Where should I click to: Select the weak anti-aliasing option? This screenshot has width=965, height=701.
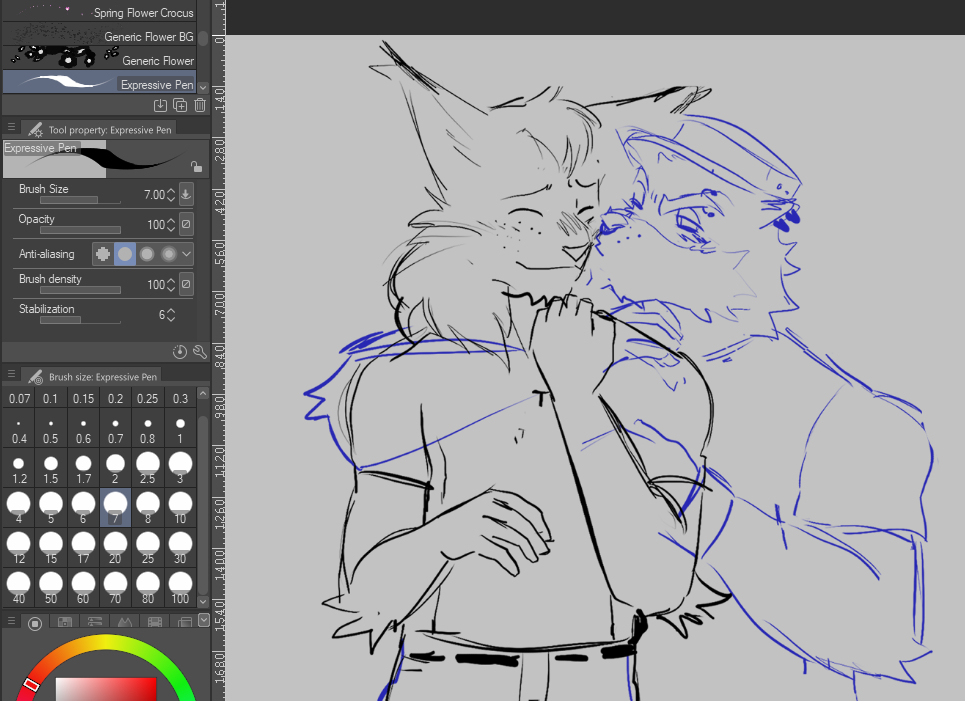(124, 254)
